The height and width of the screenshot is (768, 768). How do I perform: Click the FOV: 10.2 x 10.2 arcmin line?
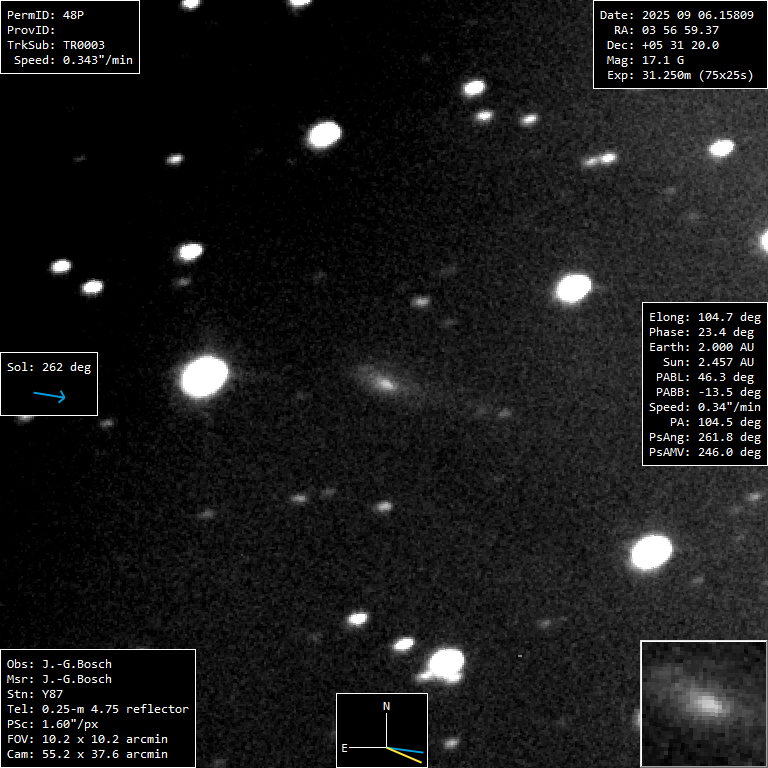pyautogui.click(x=87, y=740)
